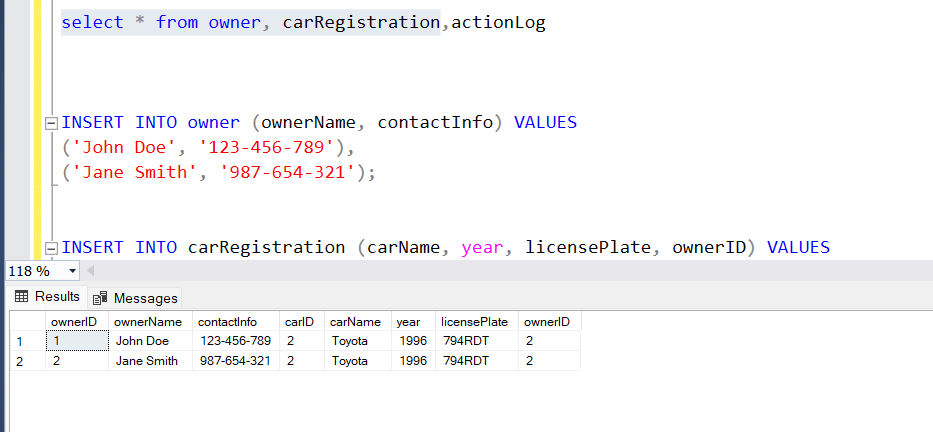The image size is (933, 432).
Task: Click the carName column header
Action: pyautogui.click(x=358, y=322)
